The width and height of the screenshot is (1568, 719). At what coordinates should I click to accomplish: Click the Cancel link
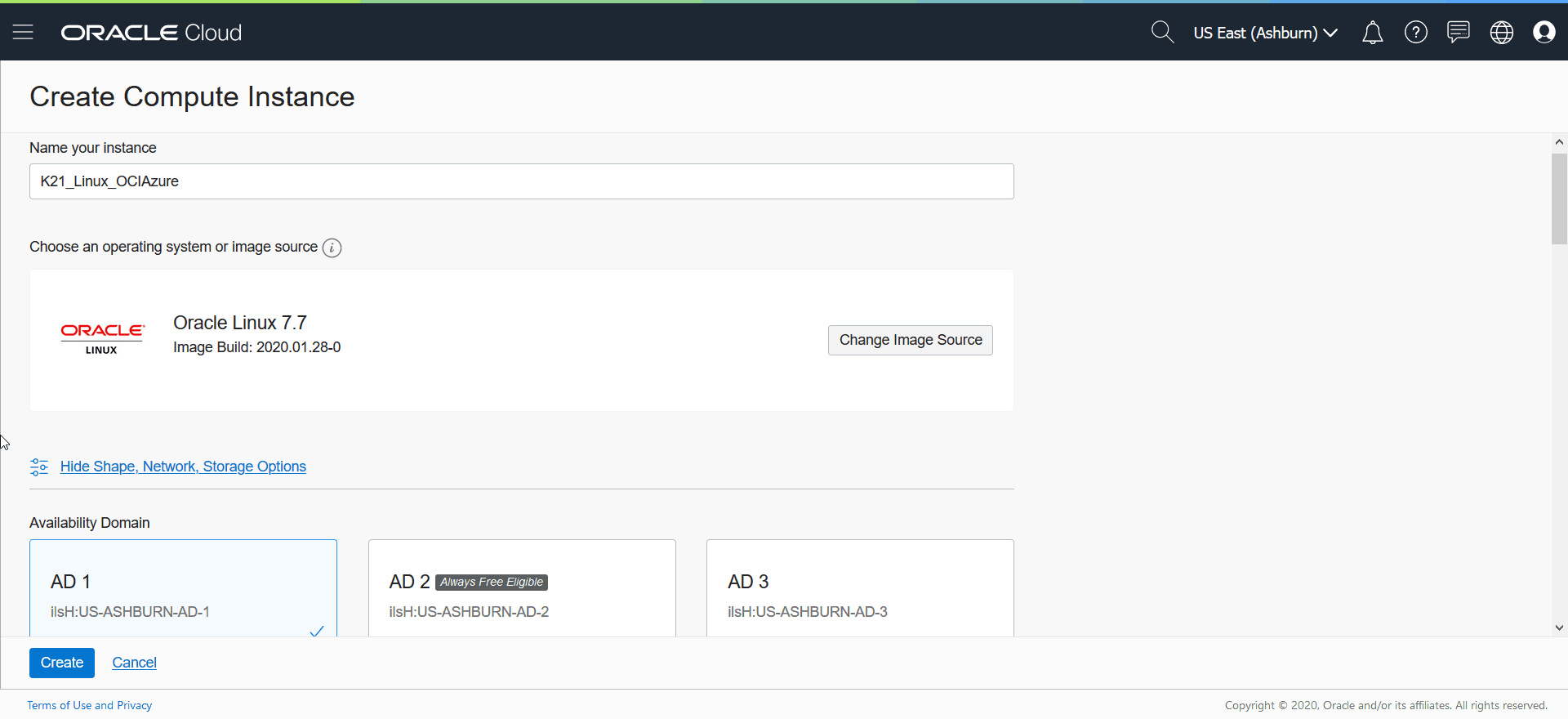[134, 663]
